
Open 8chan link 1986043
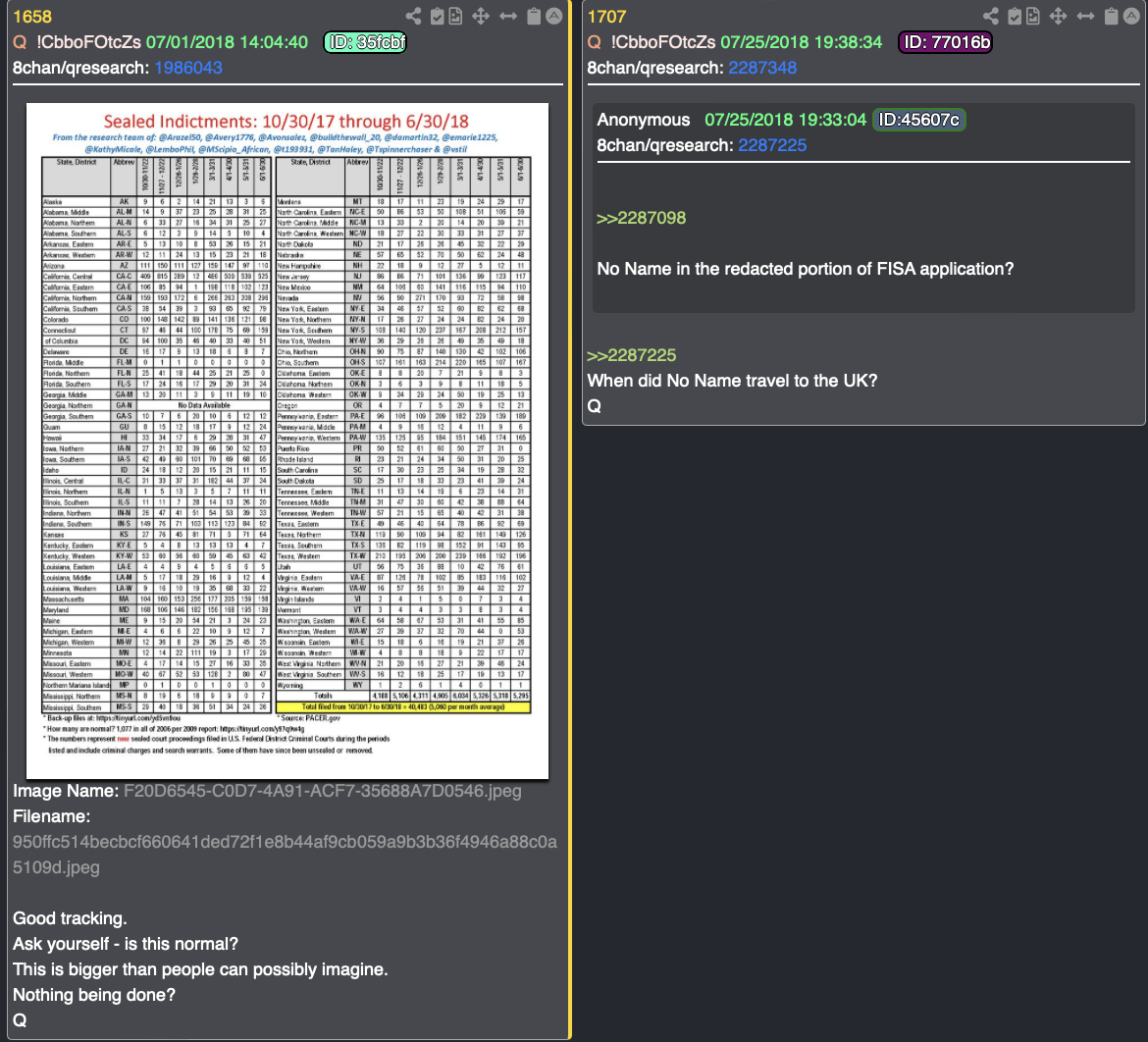[x=188, y=68]
